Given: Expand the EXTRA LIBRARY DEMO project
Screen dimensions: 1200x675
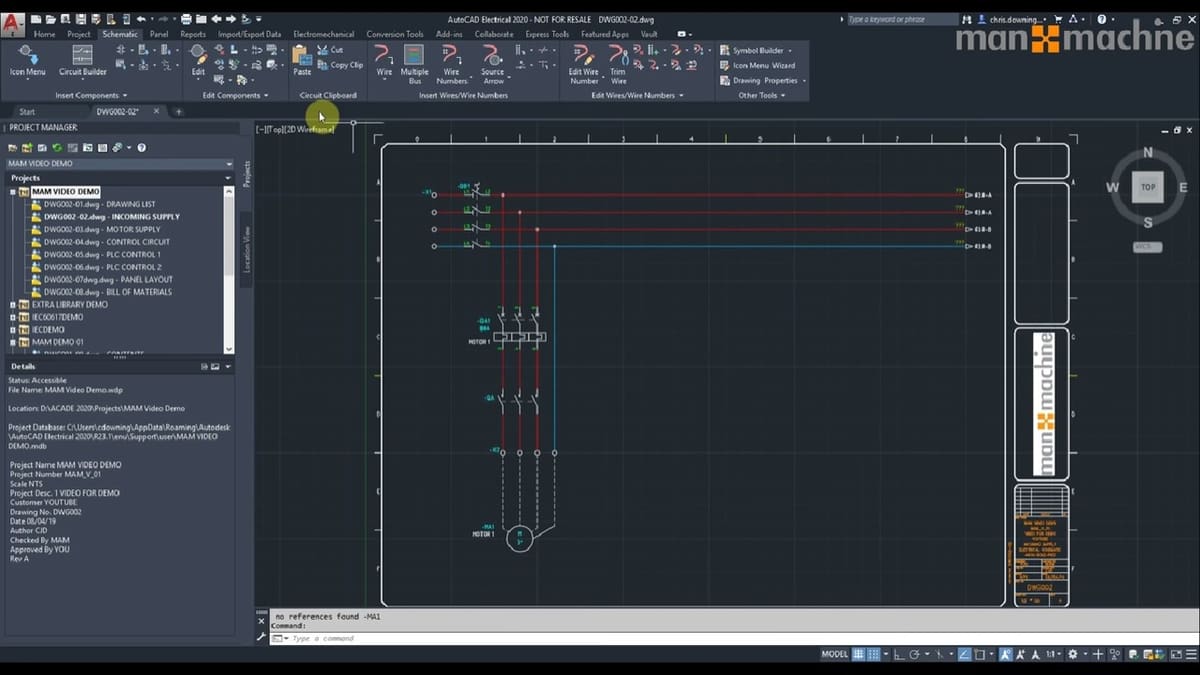Looking at the screenshot, I should click(x=13, y=304).
